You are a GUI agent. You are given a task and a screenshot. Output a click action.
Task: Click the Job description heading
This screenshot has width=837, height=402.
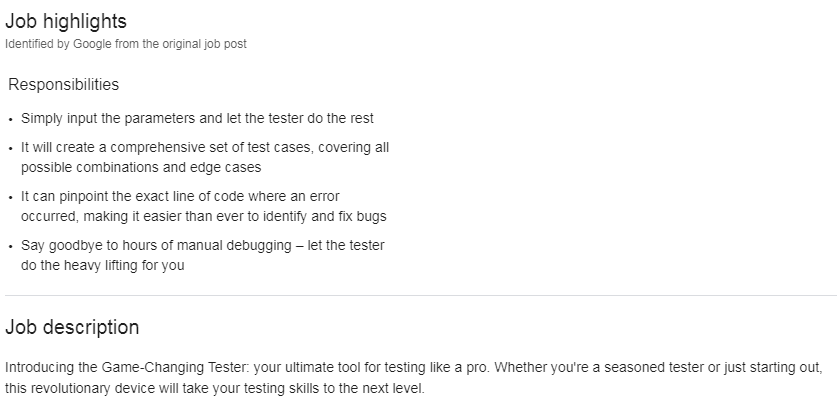(x=72, y=327)
